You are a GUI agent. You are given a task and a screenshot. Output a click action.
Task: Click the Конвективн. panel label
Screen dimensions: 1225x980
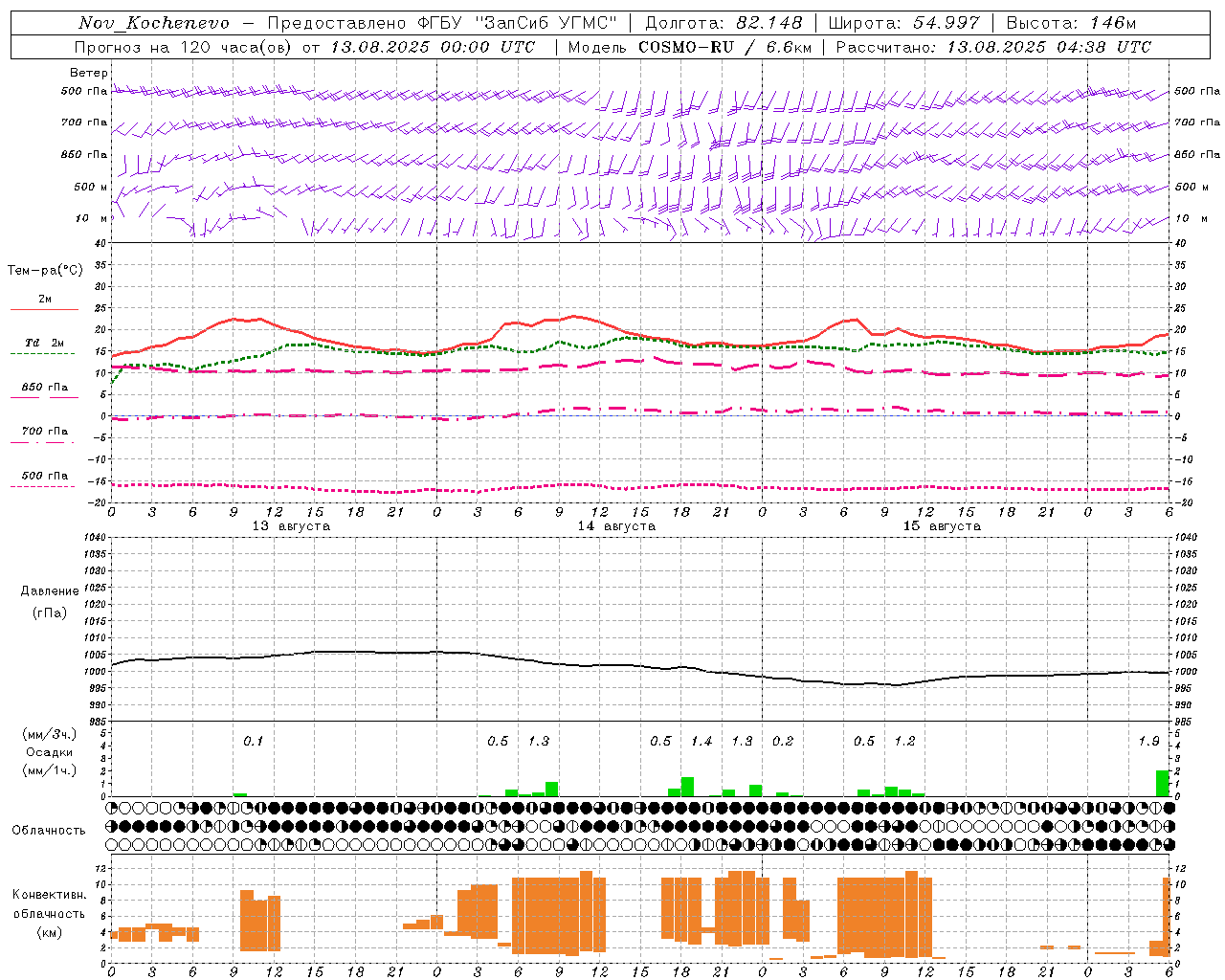pos(50,895)
